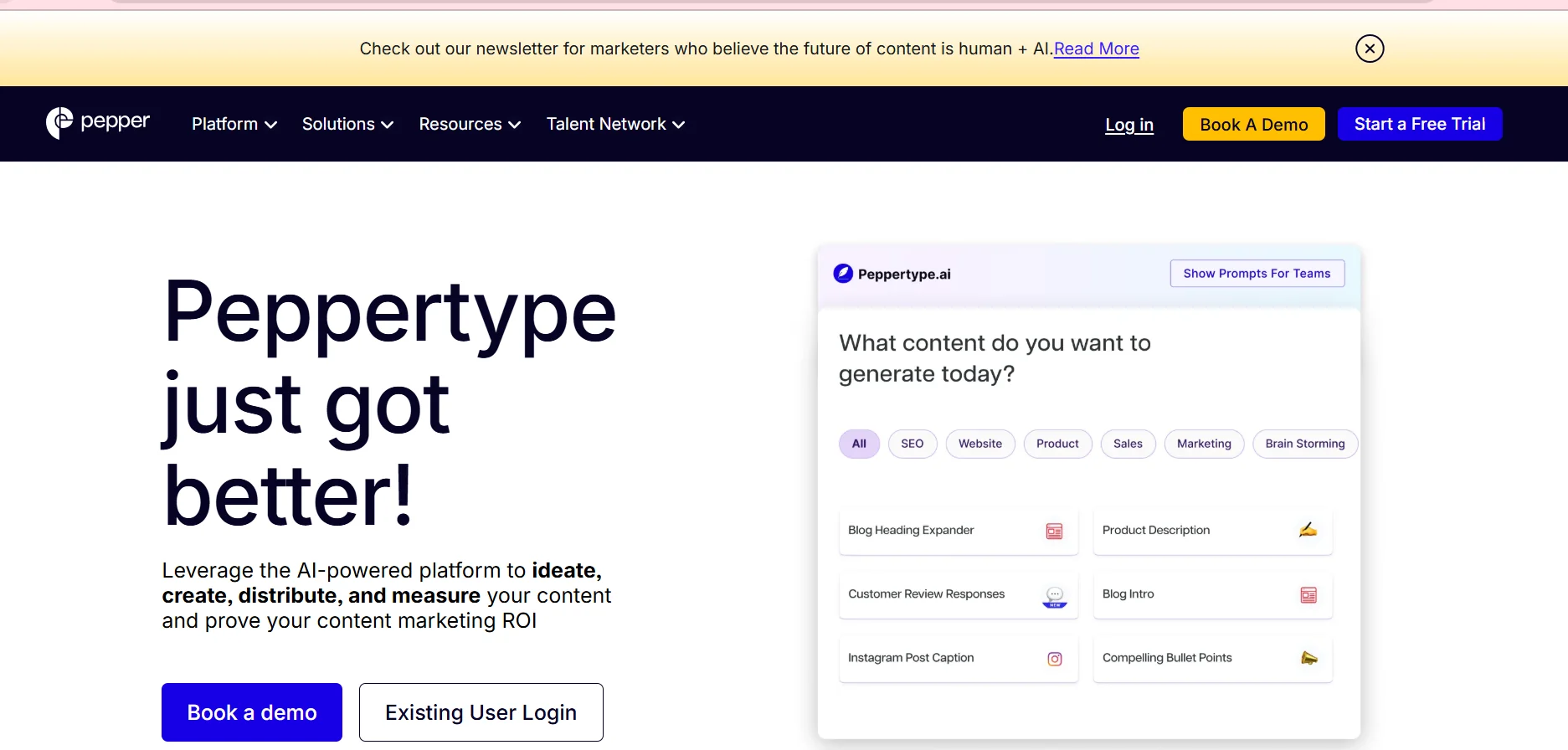The image size is (1568, 750).
Task: Click the yellow Book A Demo button
Action: pos(1253,124)
